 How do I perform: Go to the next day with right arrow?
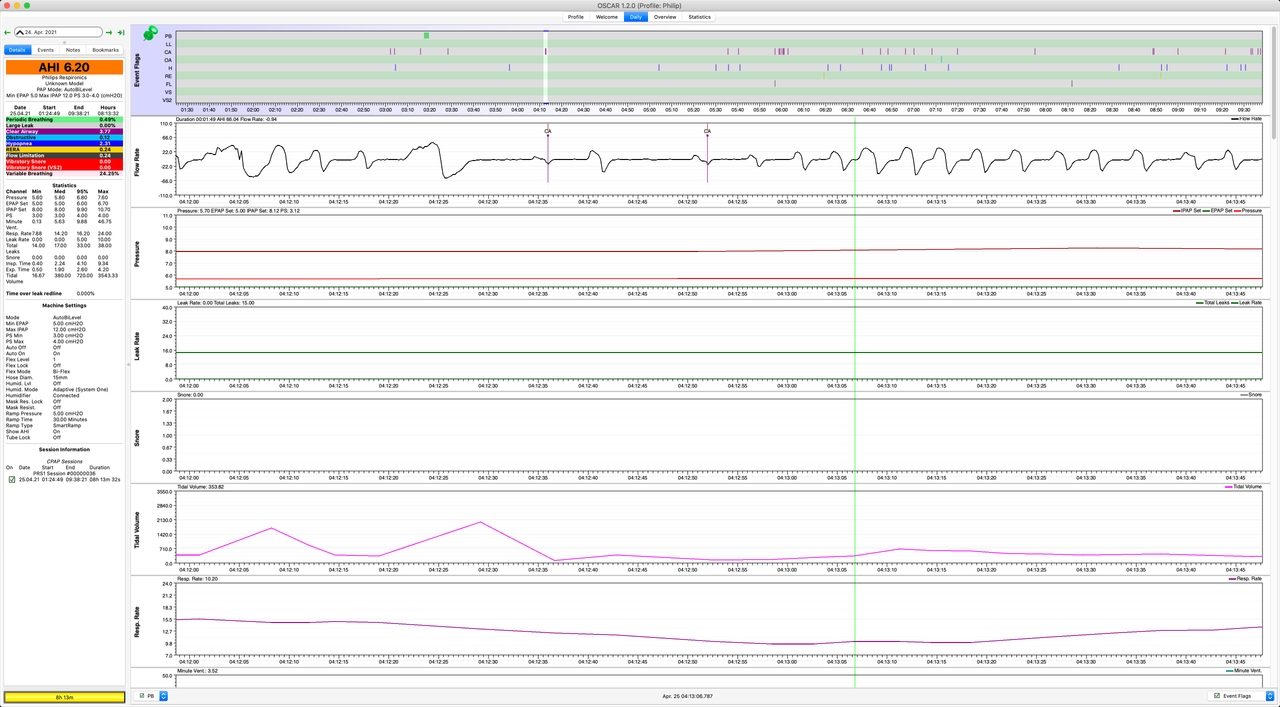tap(110, 32)
